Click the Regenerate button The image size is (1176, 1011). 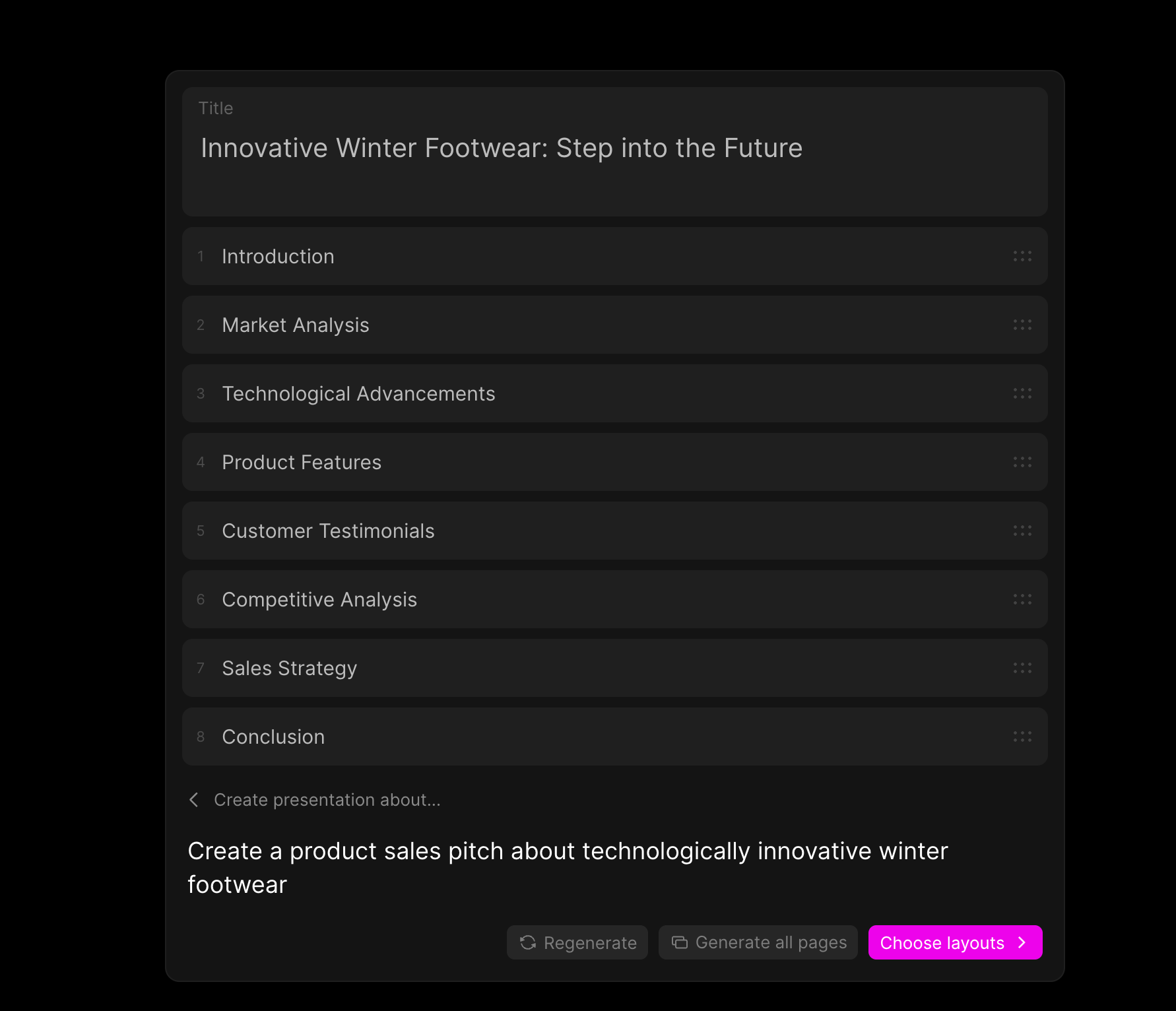point(577,942)
